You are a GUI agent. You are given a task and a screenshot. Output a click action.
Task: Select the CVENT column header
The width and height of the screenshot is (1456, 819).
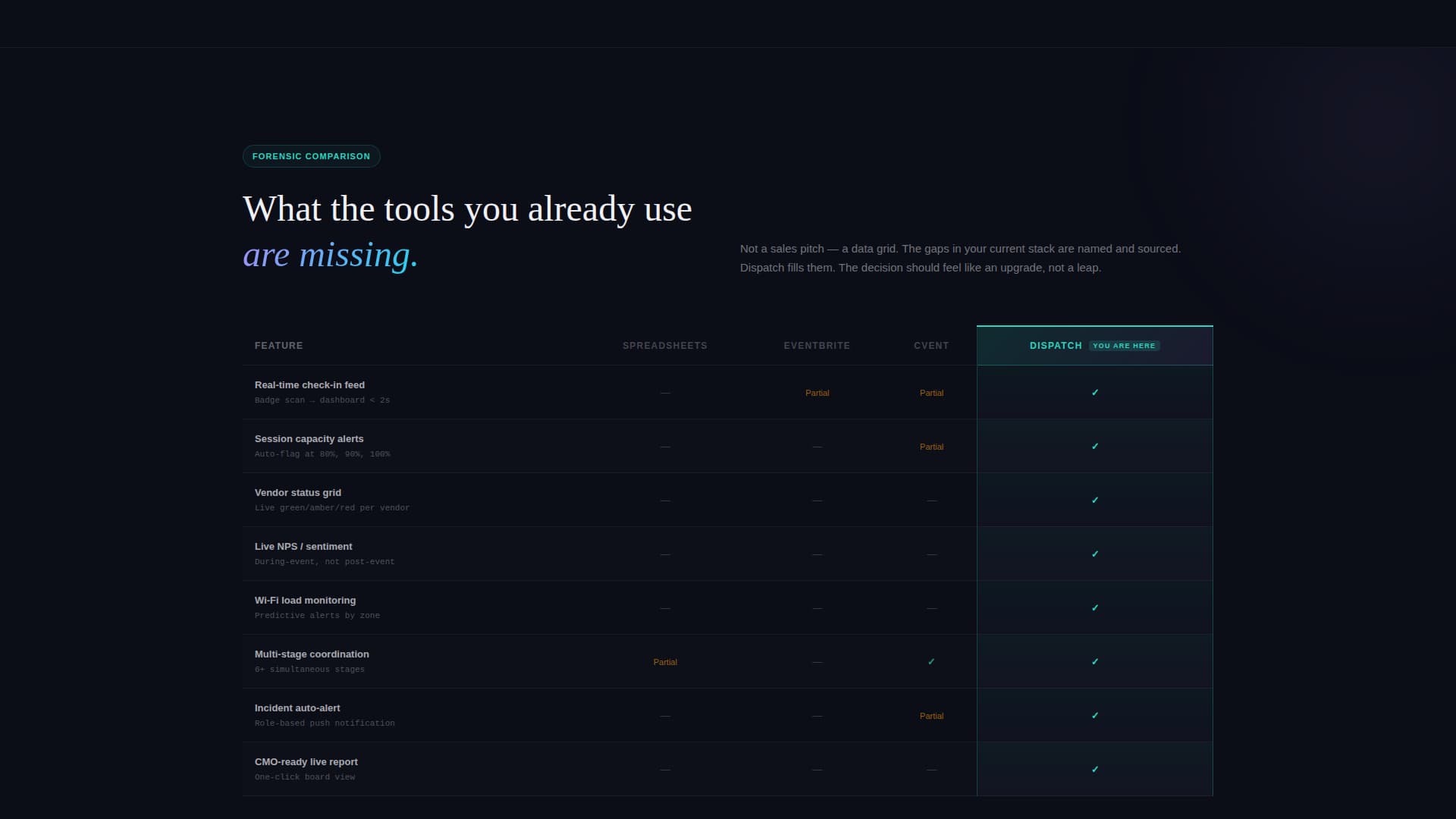931,346
